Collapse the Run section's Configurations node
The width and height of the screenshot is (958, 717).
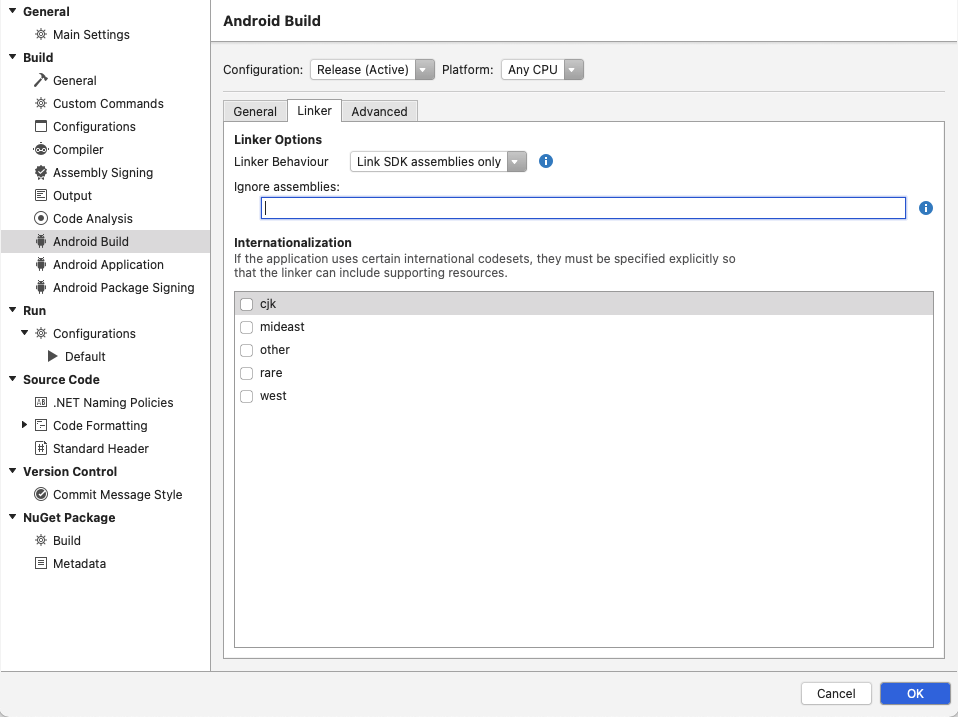point(24,333)
